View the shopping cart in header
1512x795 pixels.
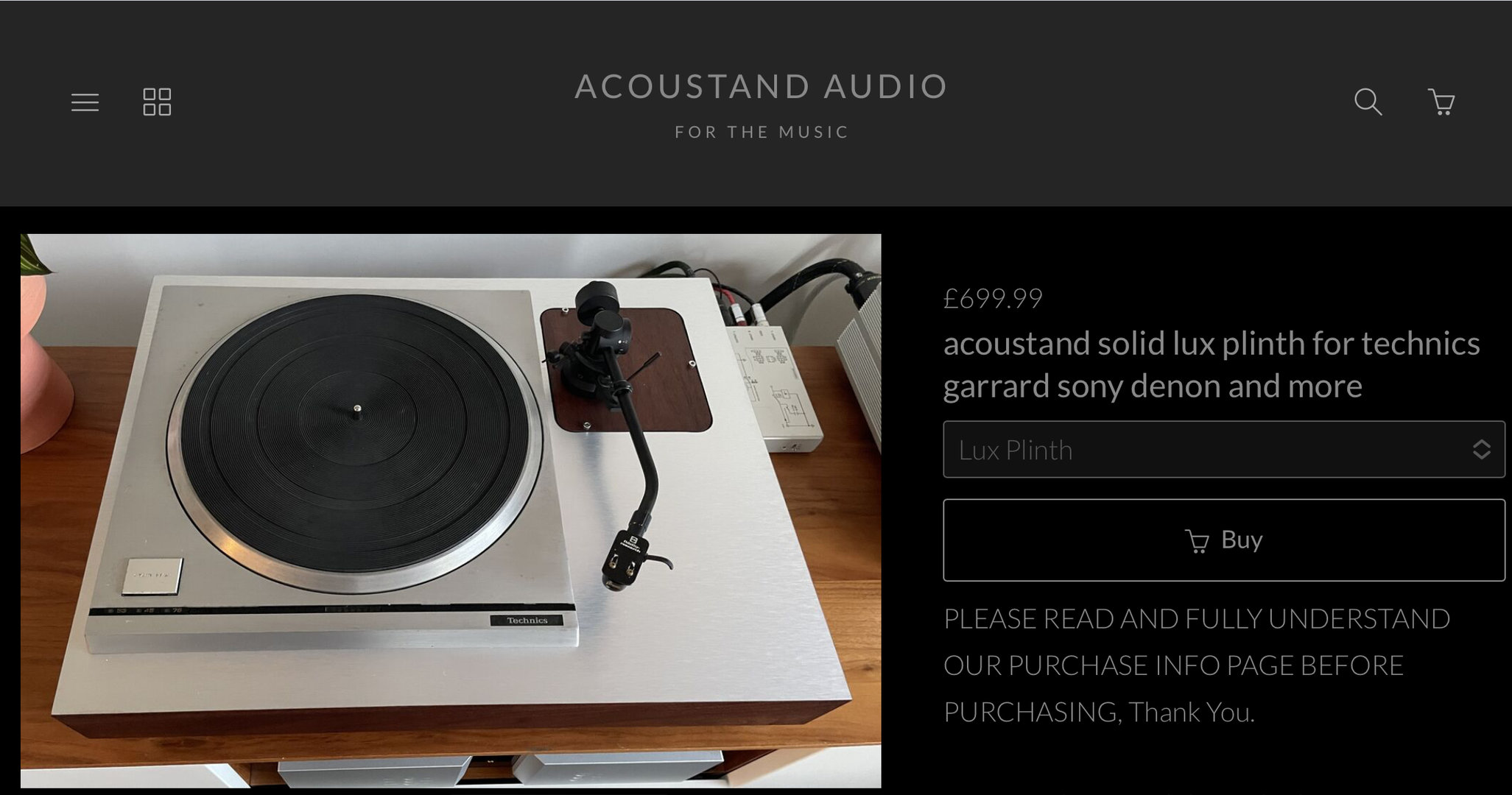1441,102
